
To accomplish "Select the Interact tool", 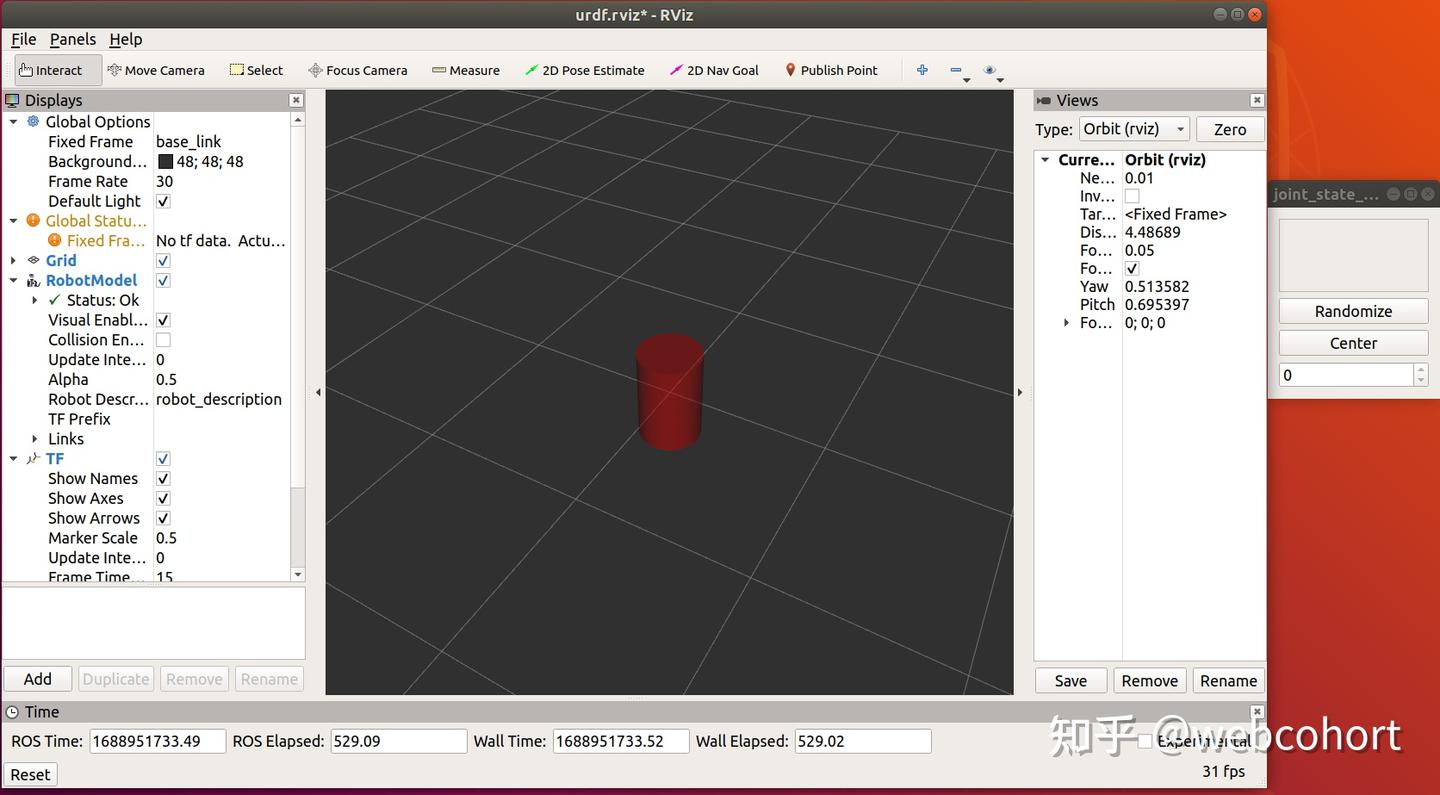I will [x=51, y=70].
